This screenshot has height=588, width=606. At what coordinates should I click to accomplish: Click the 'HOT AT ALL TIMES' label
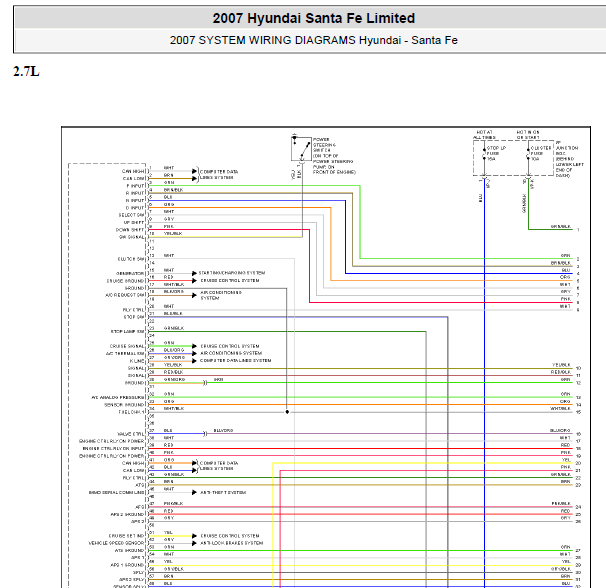484,135
